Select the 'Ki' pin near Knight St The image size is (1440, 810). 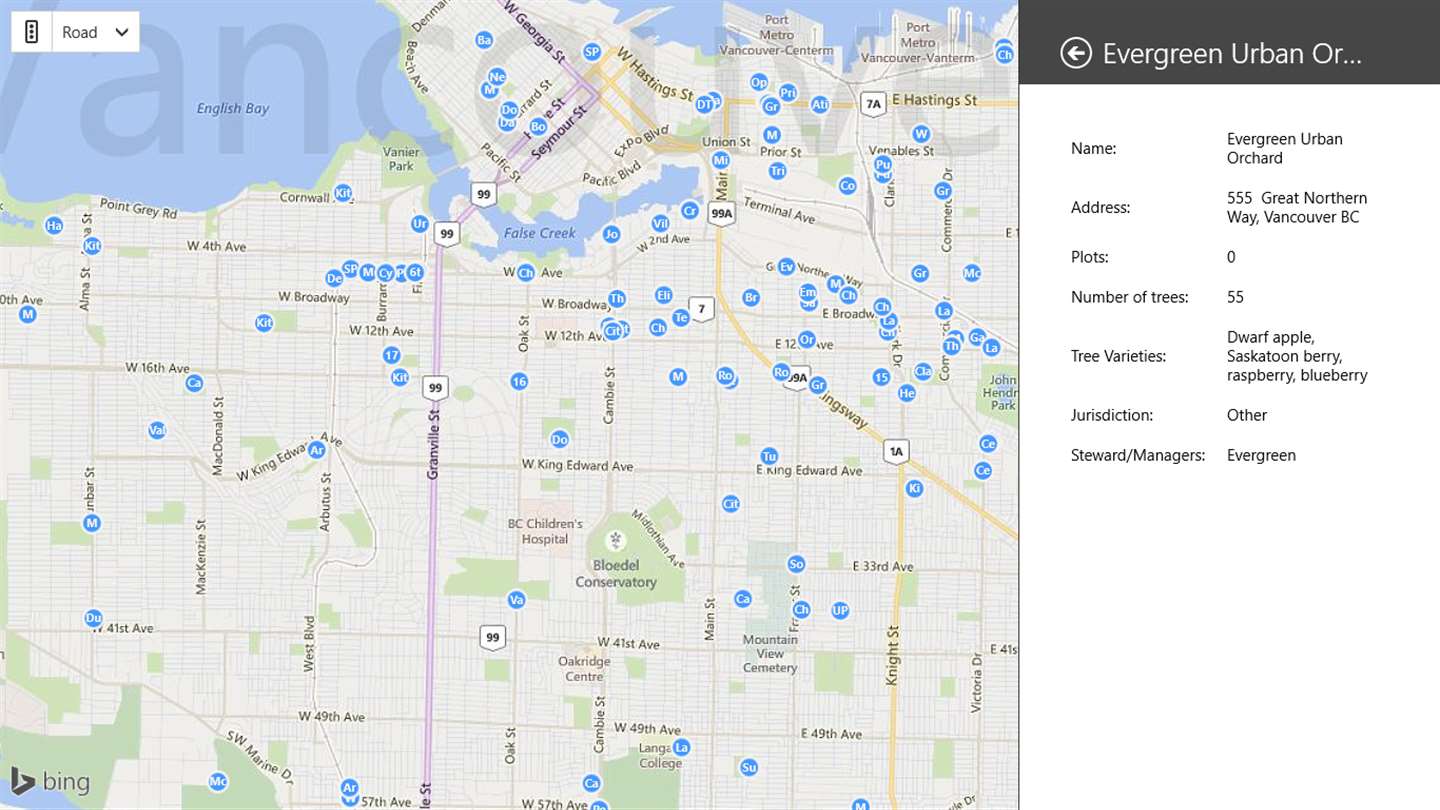(913, 488)
